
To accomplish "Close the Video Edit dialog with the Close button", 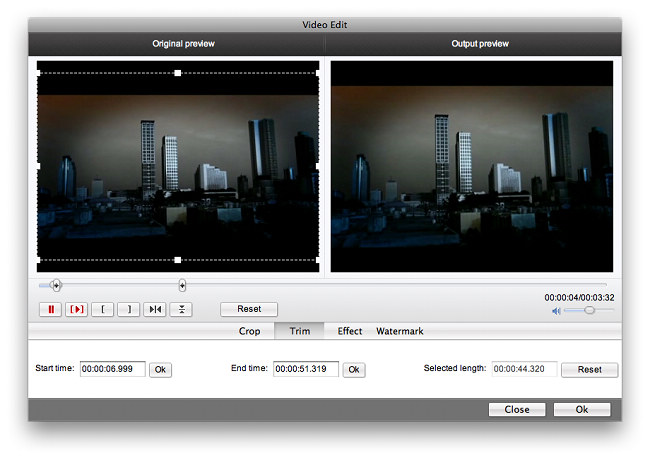I will [x=517, y=409].
